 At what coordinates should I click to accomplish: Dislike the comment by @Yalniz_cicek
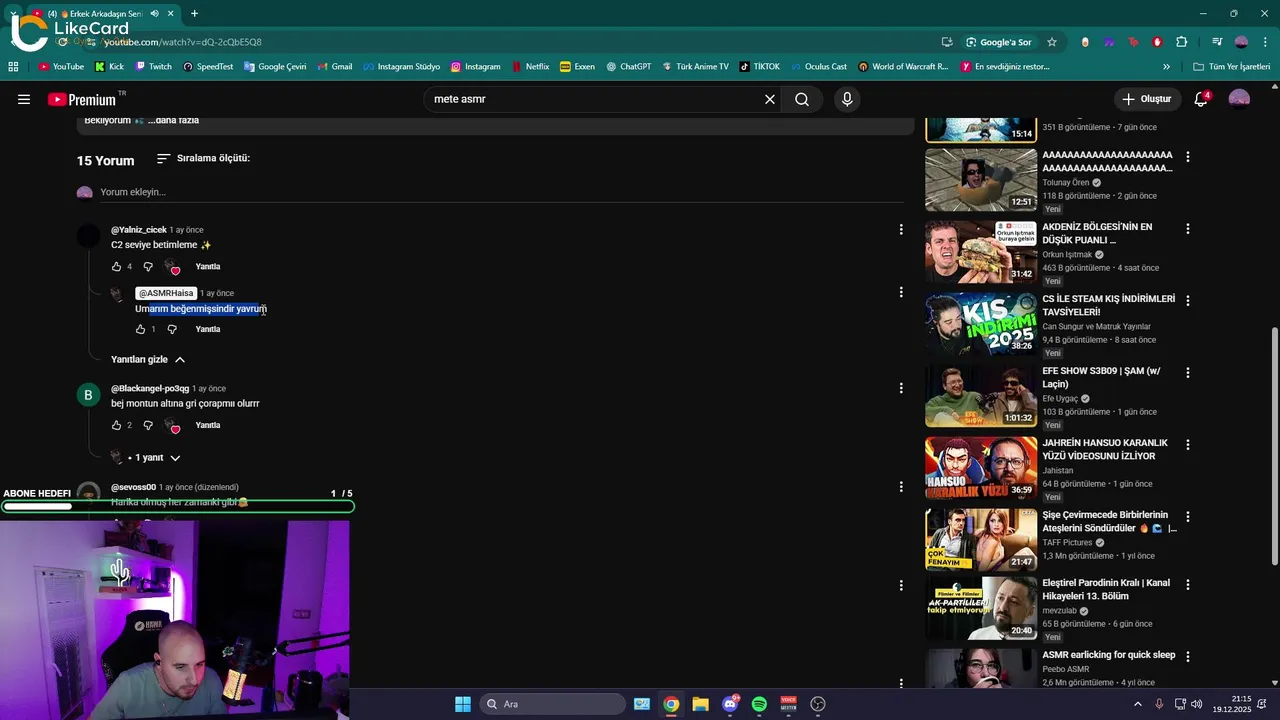point(148,267)
